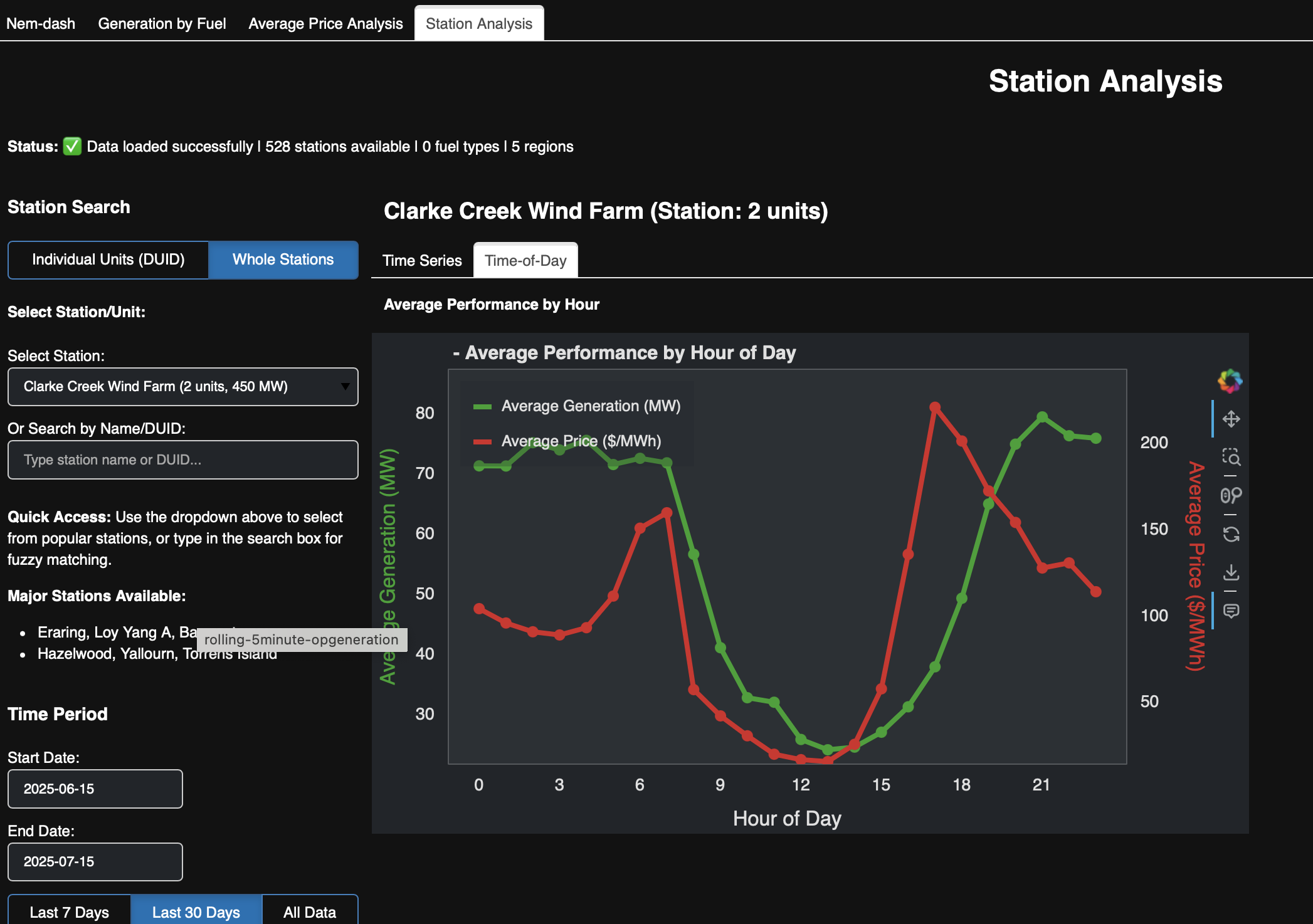The width and height of the screenshot is (1313, 924).
Task: Click the Bokeh logo icon
Action: tap(1230, 381)
